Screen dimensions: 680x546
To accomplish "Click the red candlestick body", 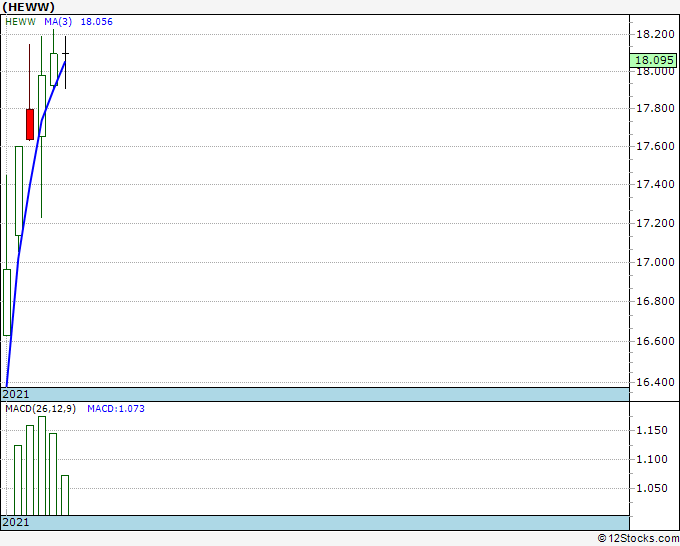I will 30,124.
